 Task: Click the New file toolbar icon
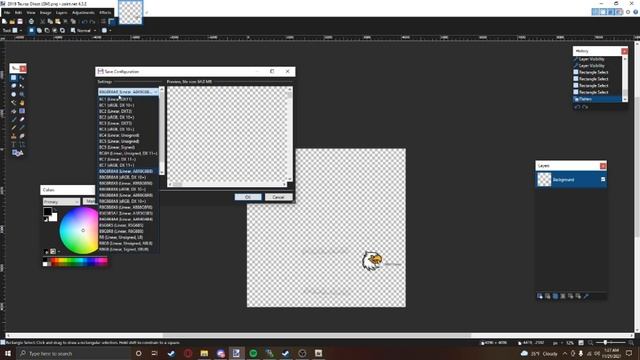pos(4,21)
